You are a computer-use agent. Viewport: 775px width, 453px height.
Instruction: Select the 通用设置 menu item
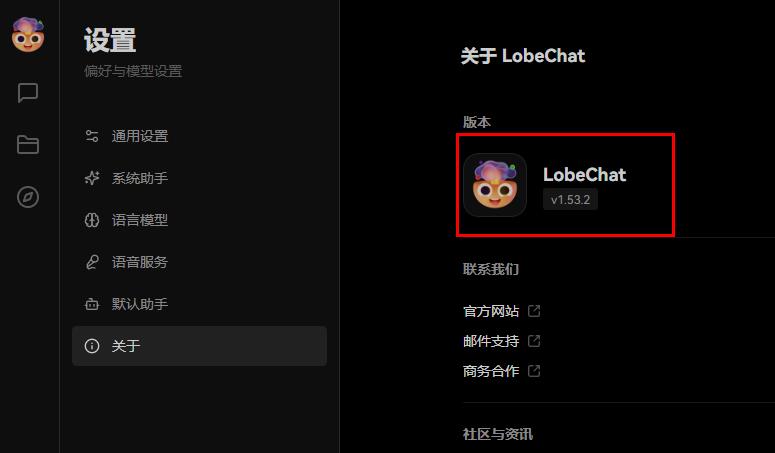pos(199,136)
